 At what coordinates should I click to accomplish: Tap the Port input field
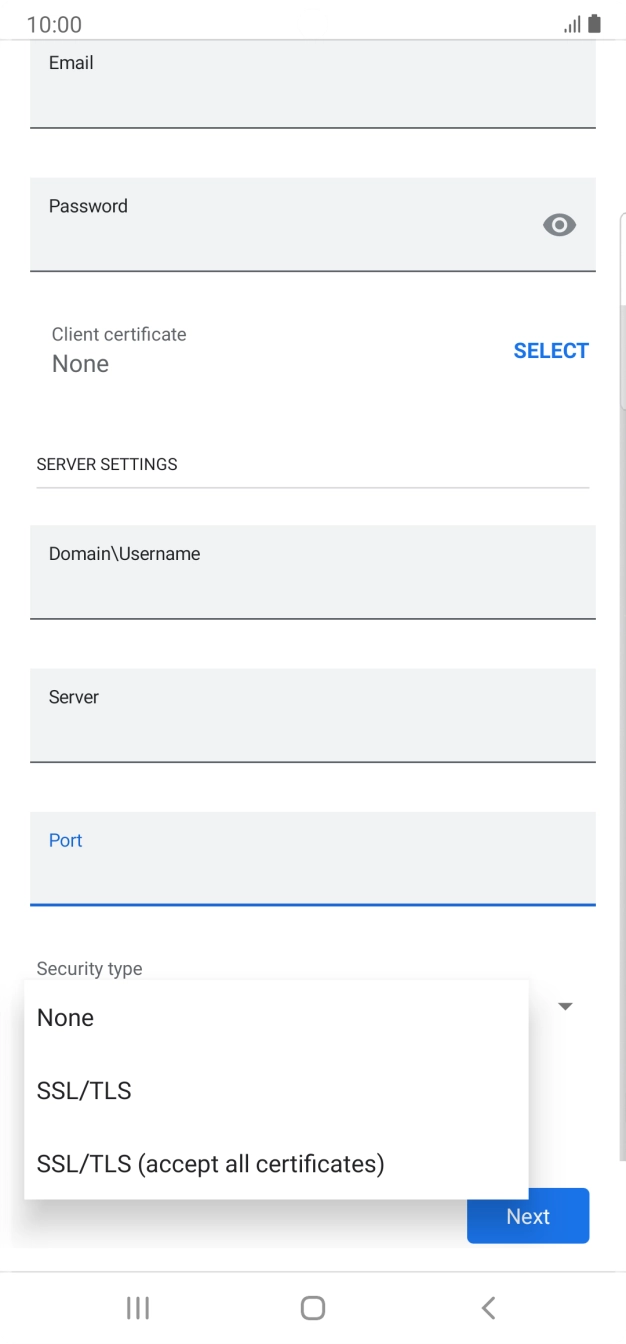click(313, 858)
